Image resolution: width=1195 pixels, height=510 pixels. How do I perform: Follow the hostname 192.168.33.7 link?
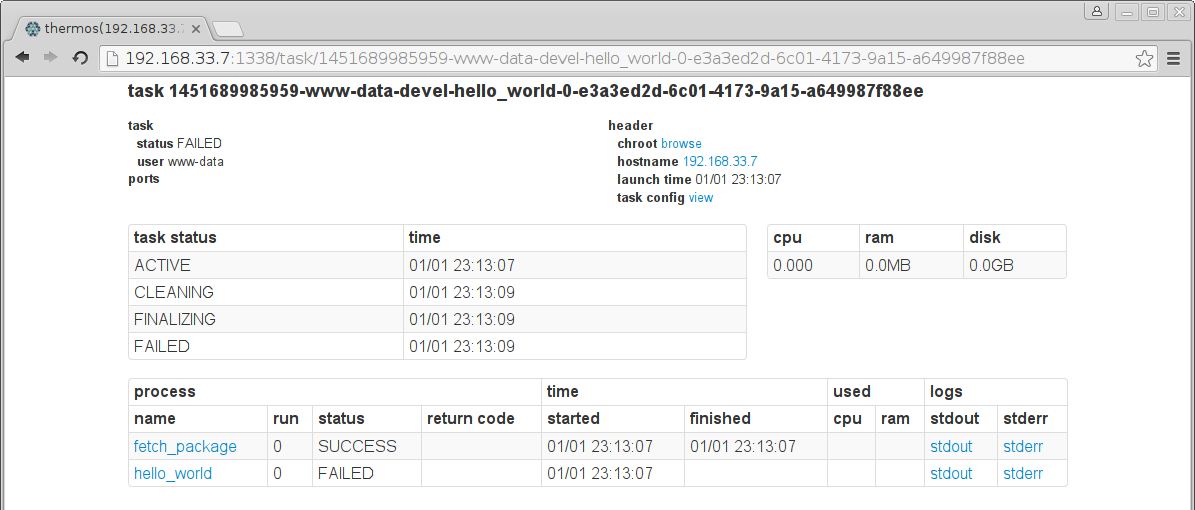(x=719, y=162)
